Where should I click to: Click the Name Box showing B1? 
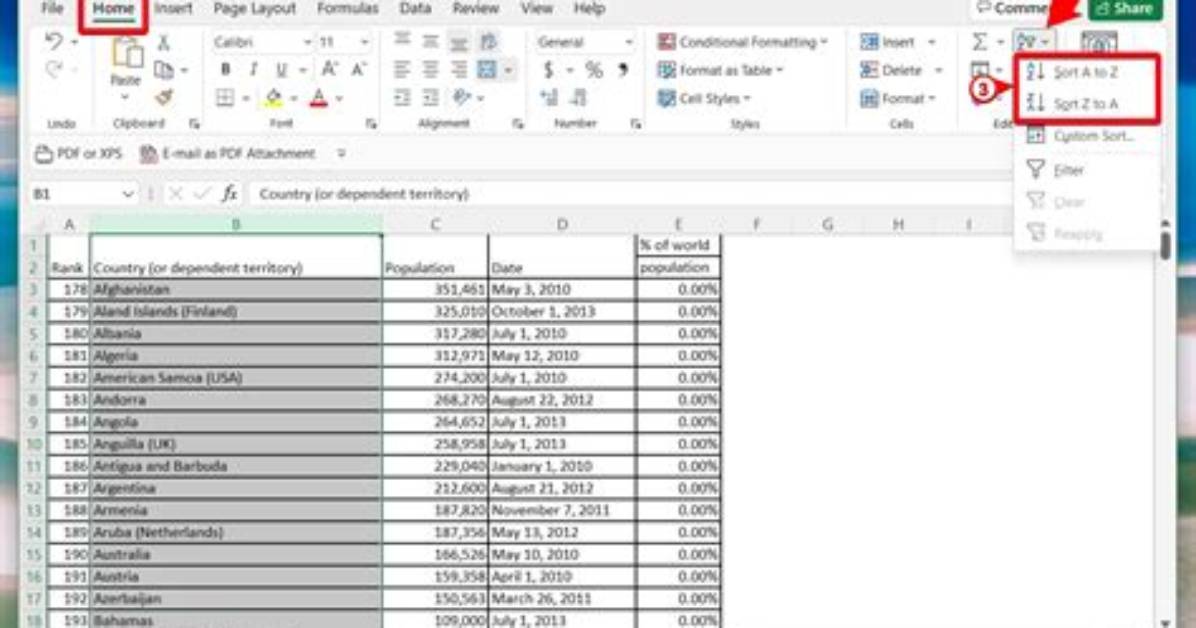82,194
